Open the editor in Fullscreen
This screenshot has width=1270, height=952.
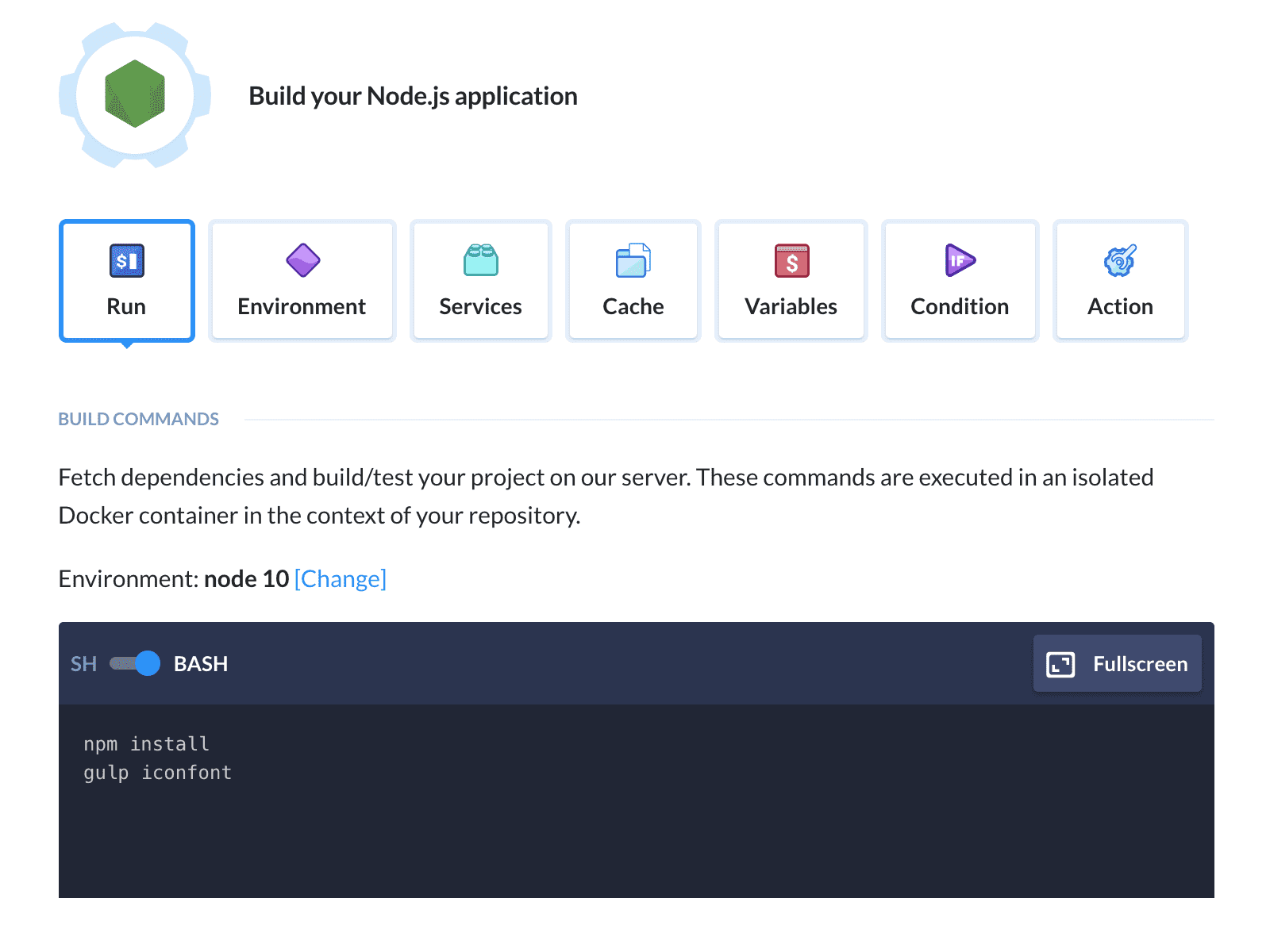point(1117,663)
